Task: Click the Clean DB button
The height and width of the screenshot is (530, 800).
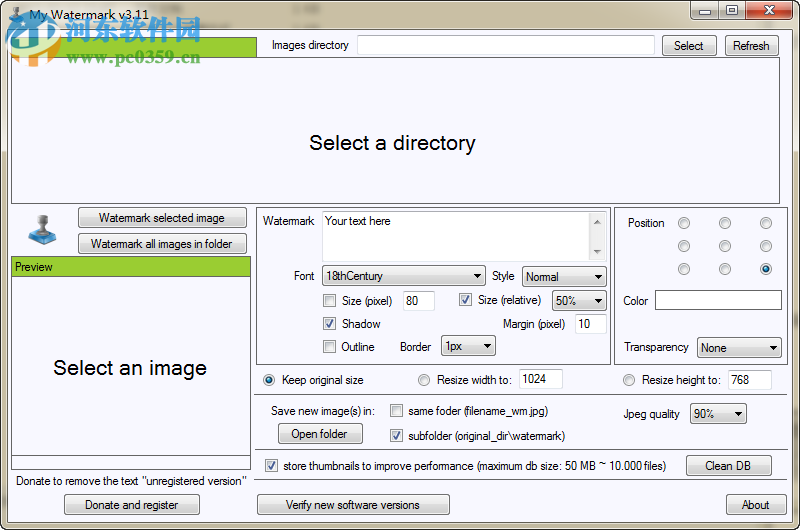Action: pyautogui.click(x=728, y=466)
